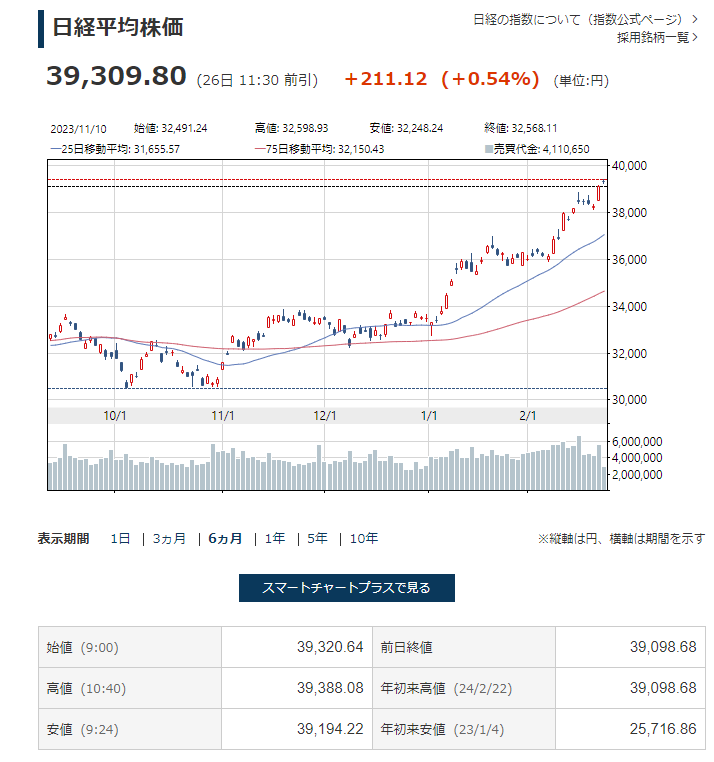Click the 2/1 date marker on chart axis
The width and height of the screenshot is (714, 762).
(x=528, y=416)
